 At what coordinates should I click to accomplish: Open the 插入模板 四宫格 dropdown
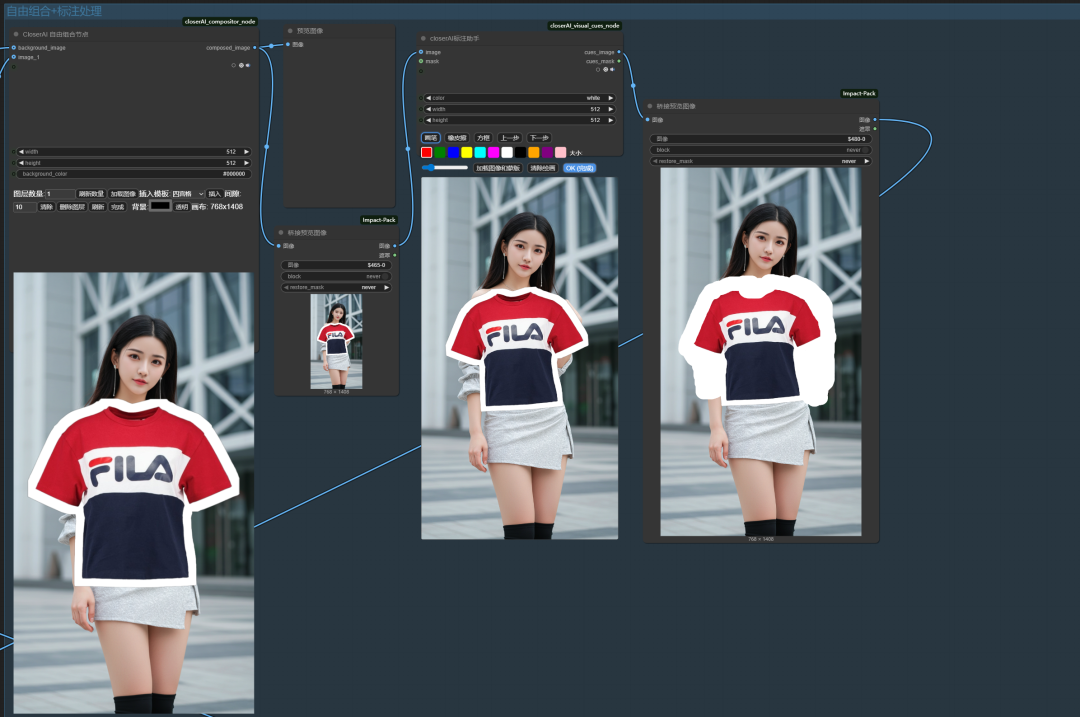187,194
